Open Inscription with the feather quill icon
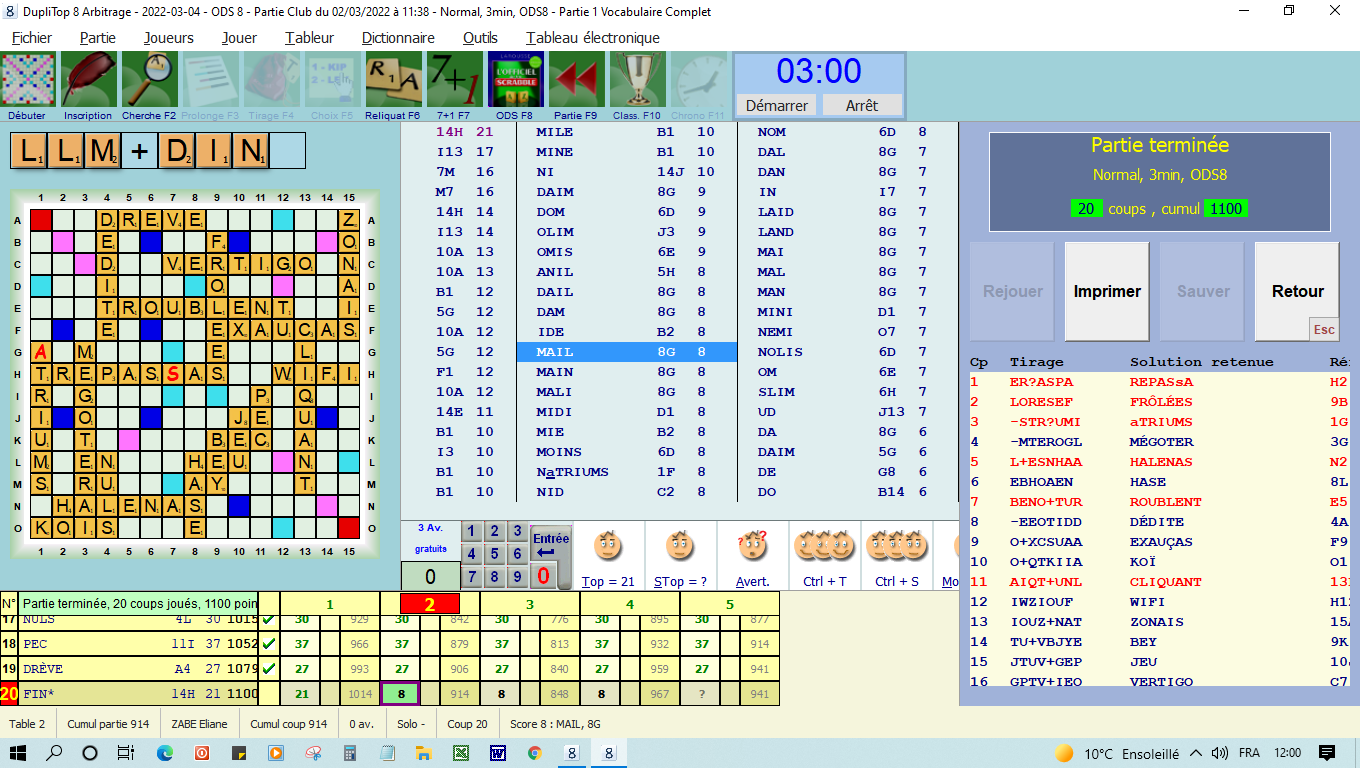Screen dimensions: 1360x768 89,80
